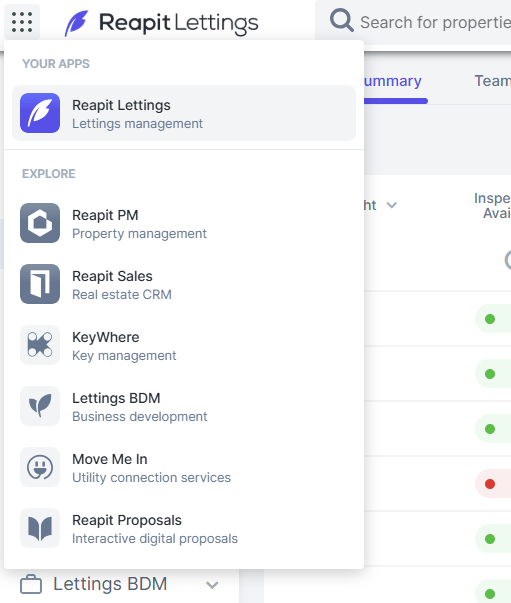The width and height of the screenshot is (511, 603).
Task: Click the Lettings BDM leaf icon
Action: [40, 406]
